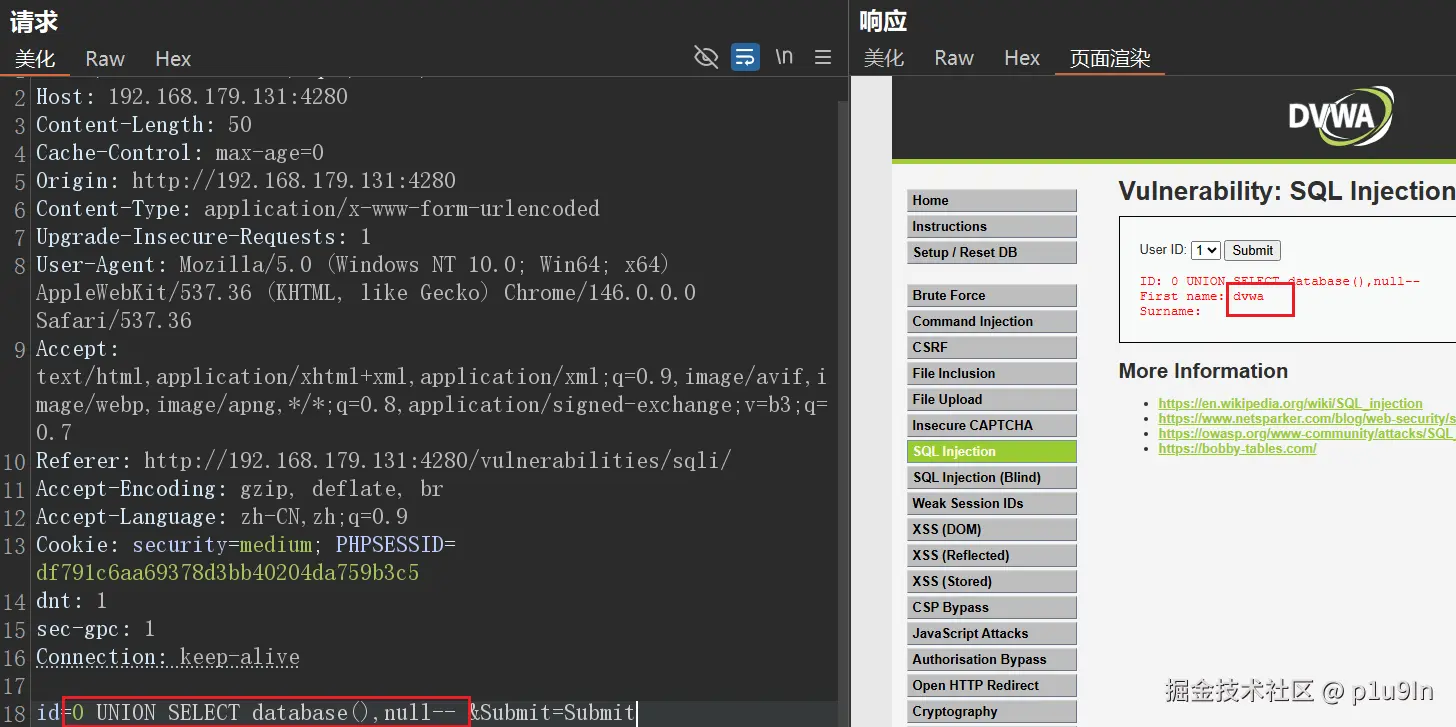Click the Referer header line
The image size is (1456, 727).
[384, 461]
